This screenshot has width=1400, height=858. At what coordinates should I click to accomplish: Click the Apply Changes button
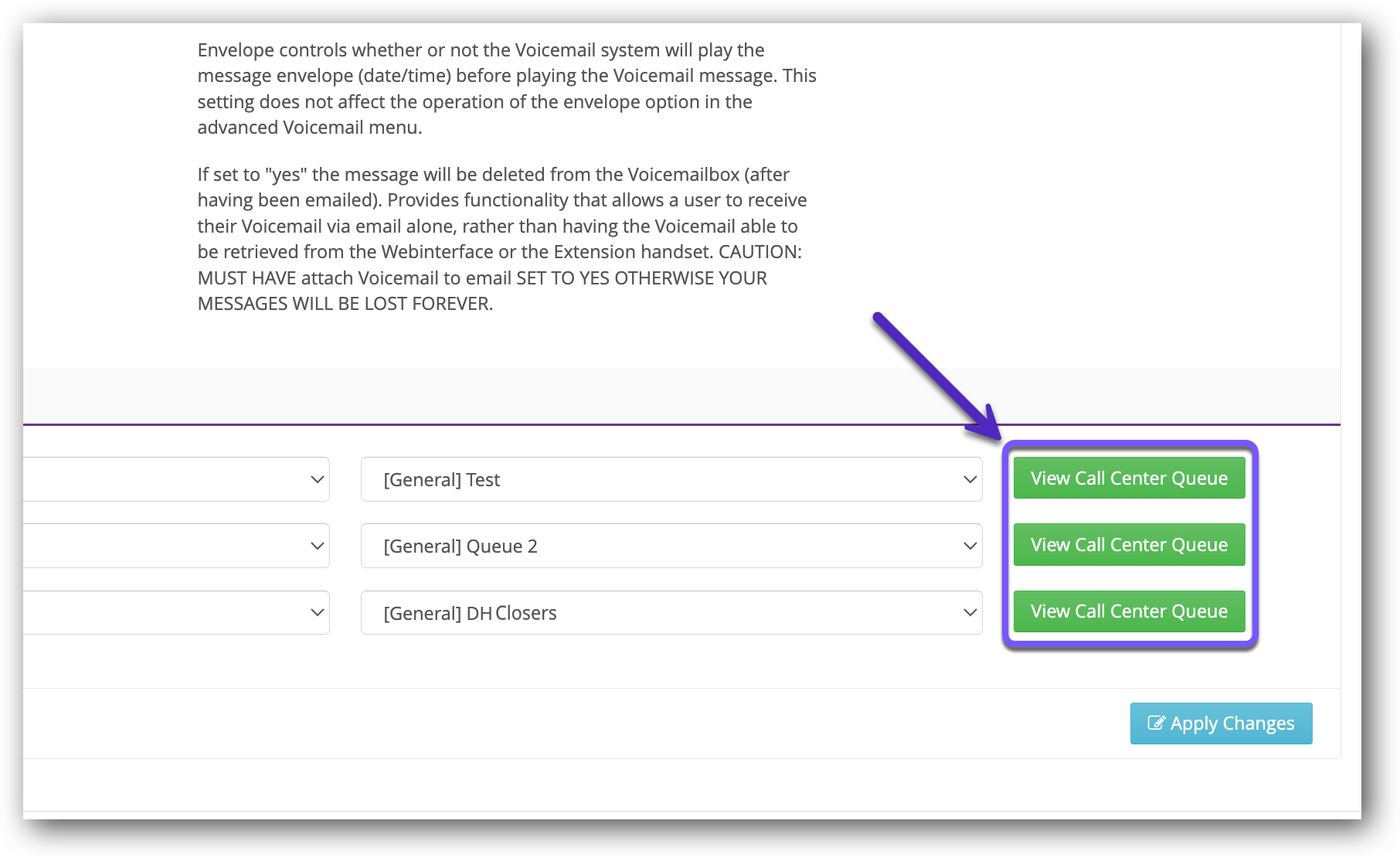click(1221, 724)
